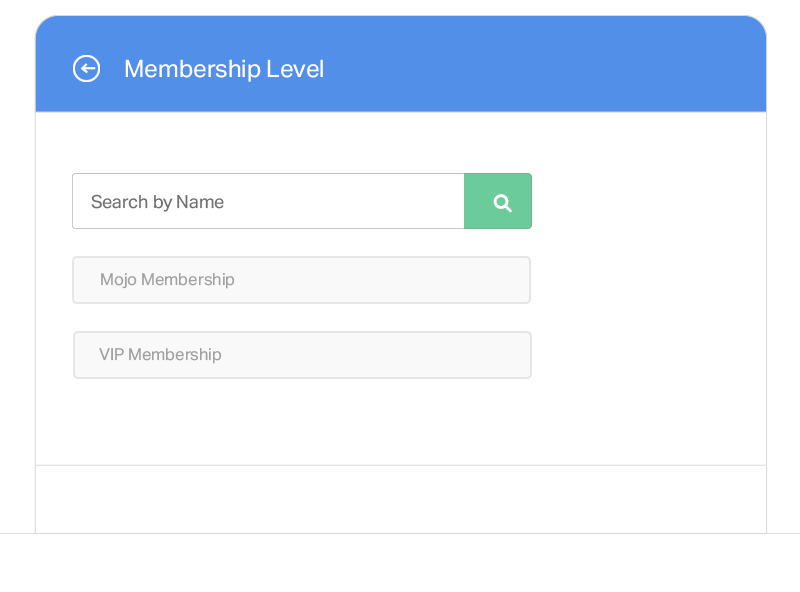800x592 pixels.
Task: Click the magnifying glass search icon
Action: pyautogui.click(x=503, y=203)
